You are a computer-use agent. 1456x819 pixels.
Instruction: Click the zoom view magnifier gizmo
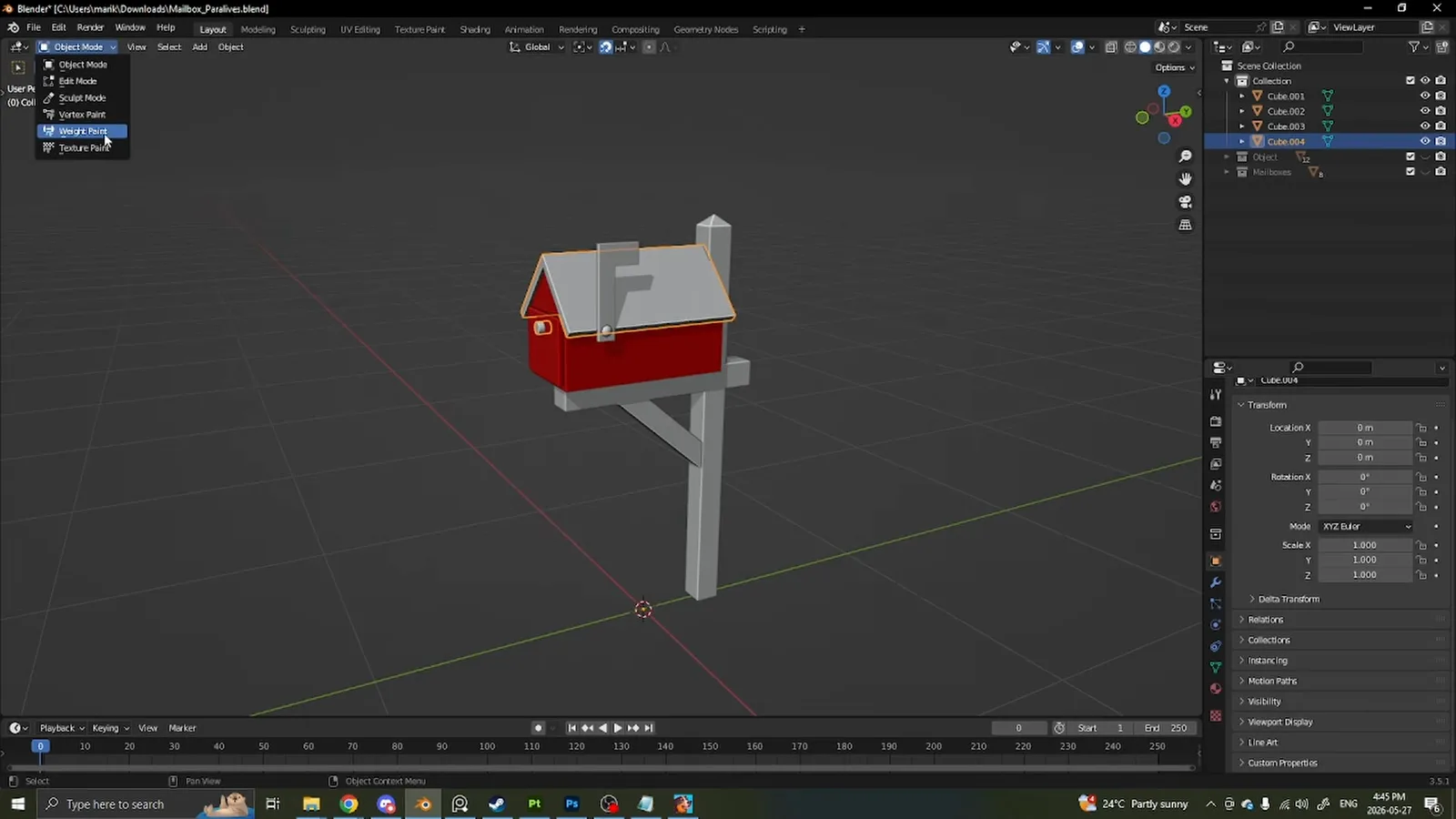(x=1185, y=157)
